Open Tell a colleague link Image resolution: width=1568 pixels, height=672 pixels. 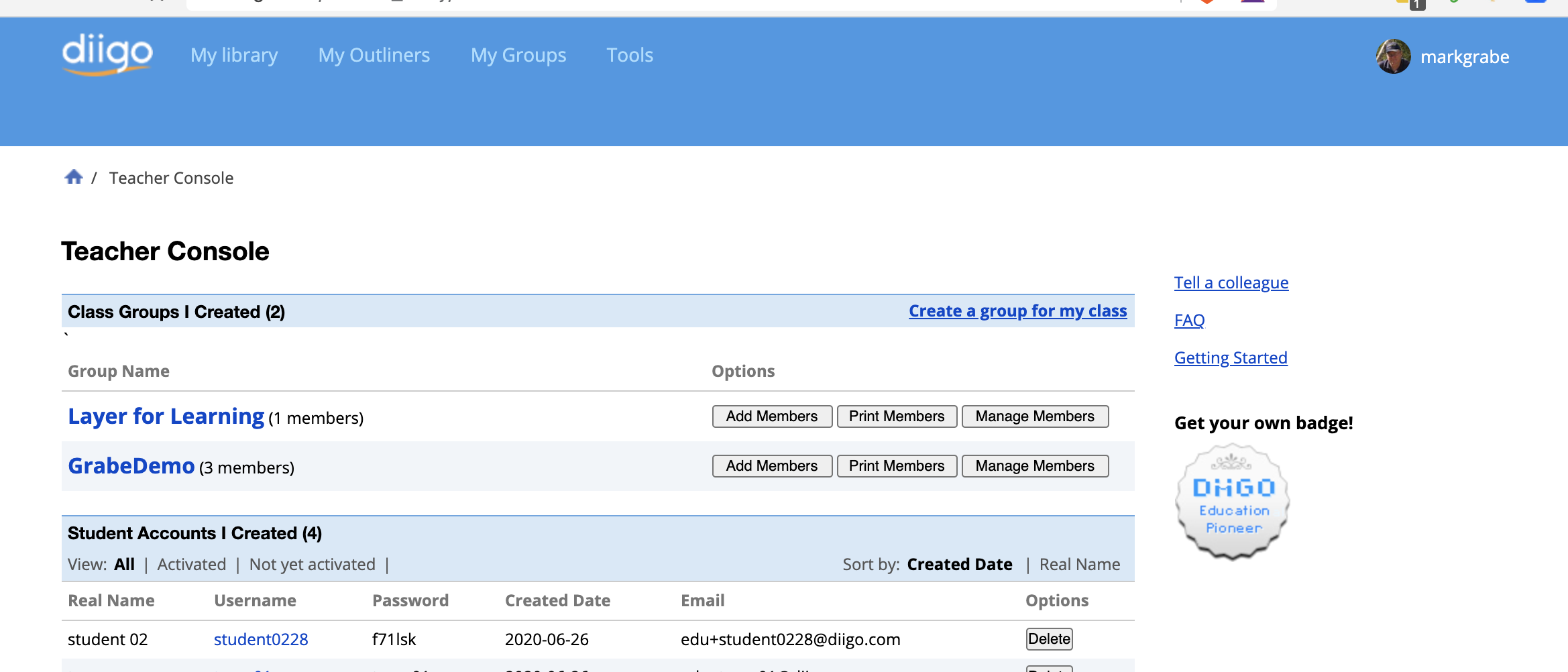click(x=1231, y=283)
